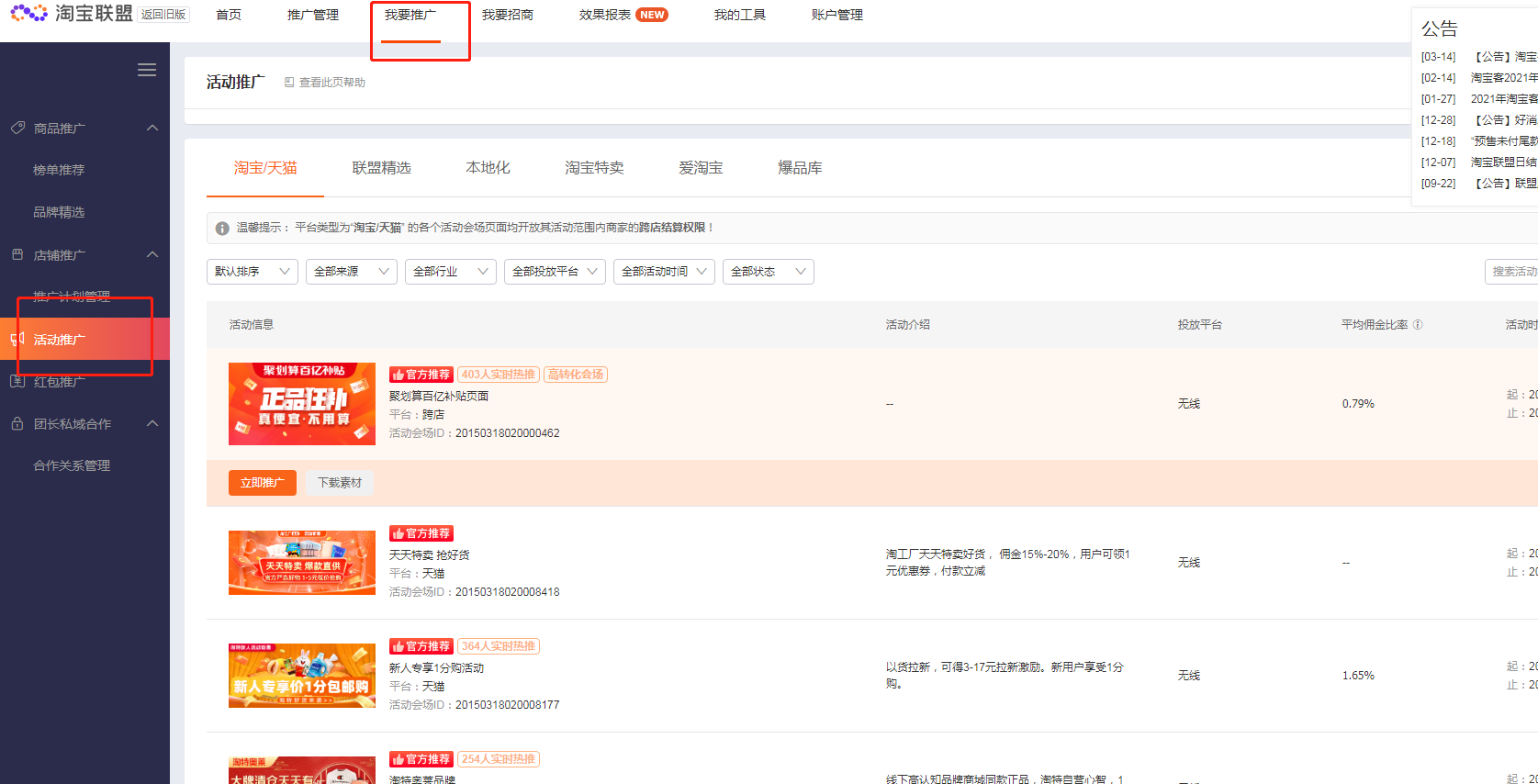Open the 全部活动时间 dropdown
Viewport: 1538px width, 784px height.
pos(664,272)
